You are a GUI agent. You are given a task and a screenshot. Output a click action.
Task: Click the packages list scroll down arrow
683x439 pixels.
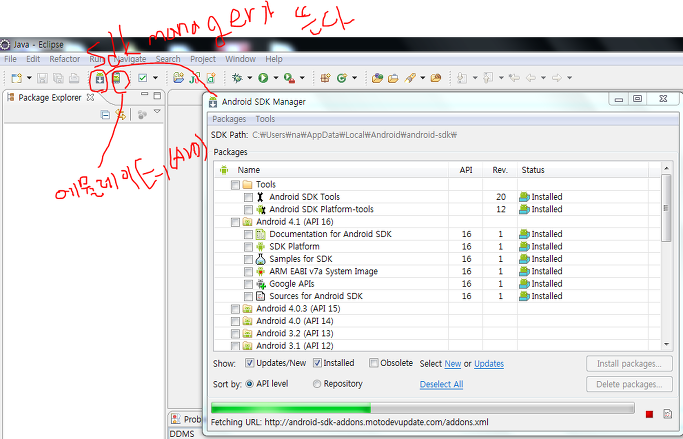click(666, 344)
